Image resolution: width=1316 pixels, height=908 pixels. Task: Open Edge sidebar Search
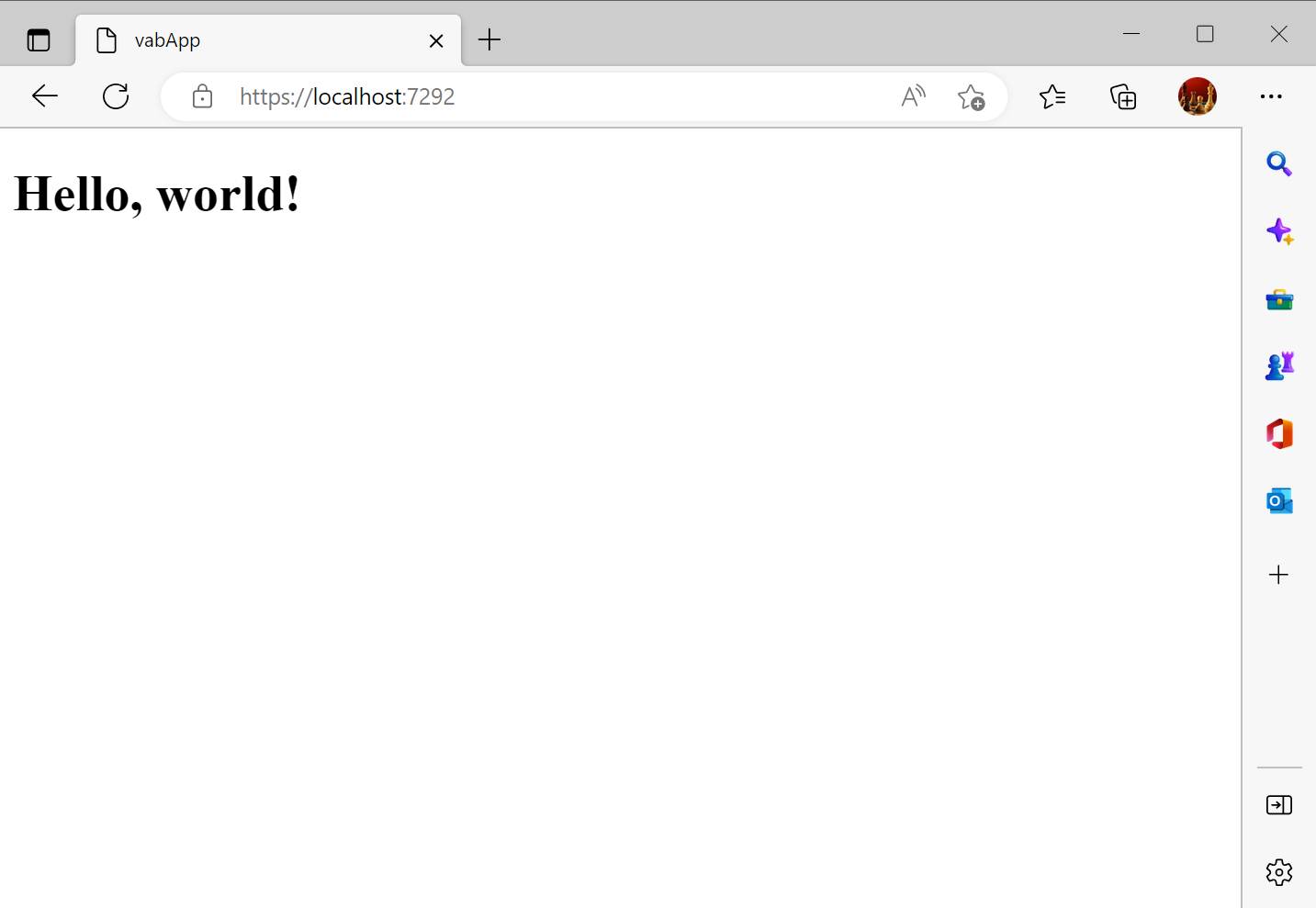coord(1278,164)
